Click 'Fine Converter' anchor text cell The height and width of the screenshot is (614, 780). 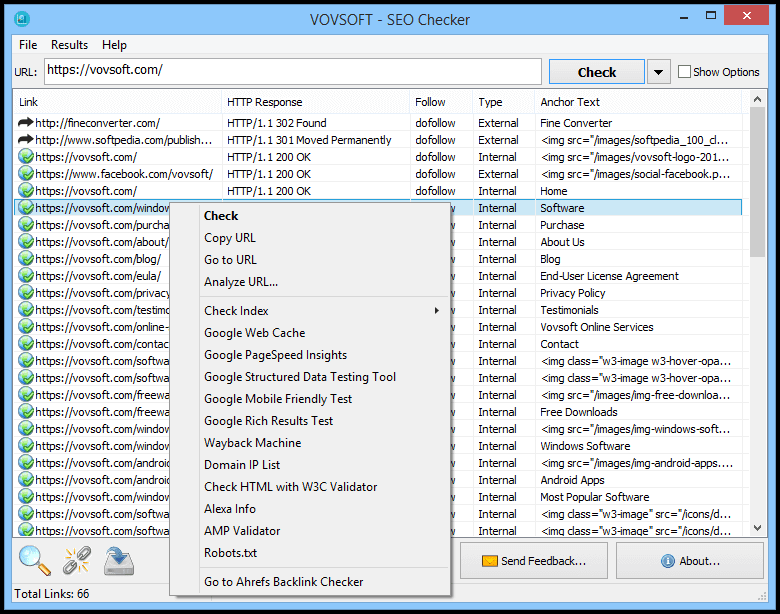[x=576, y=123]
